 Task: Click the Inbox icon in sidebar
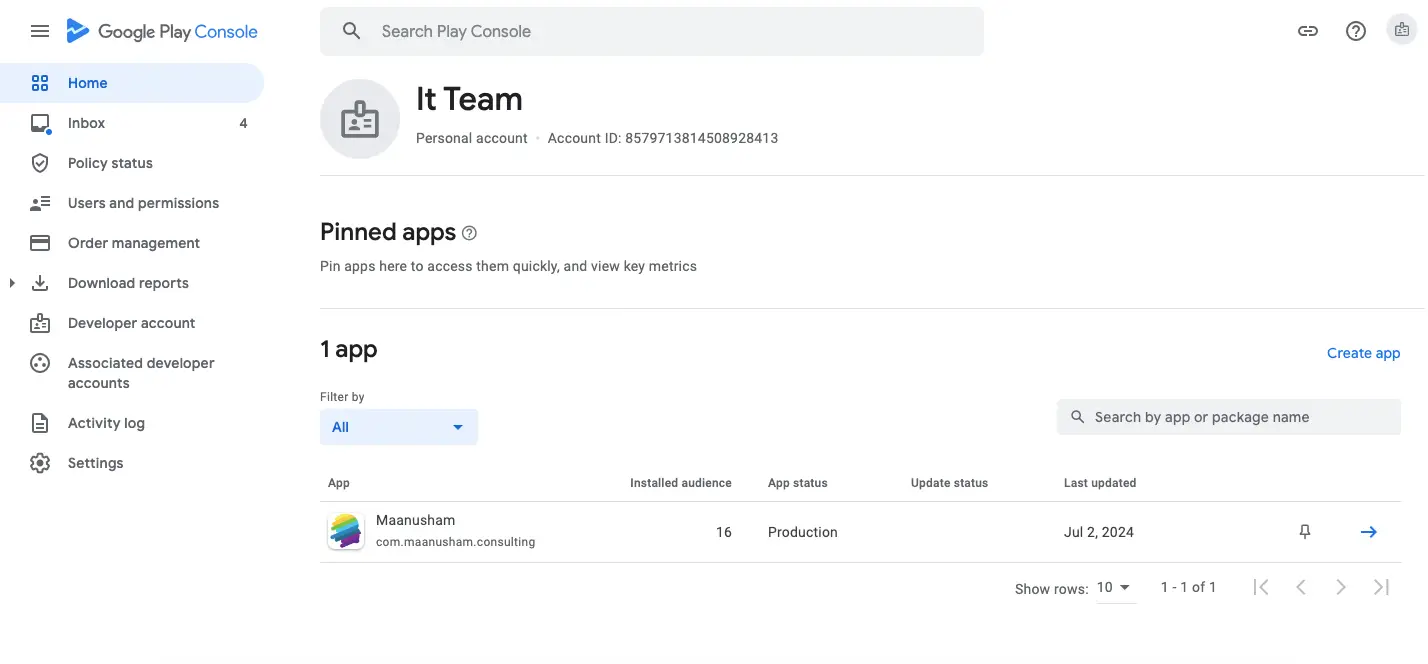click(x=40, y=123)
